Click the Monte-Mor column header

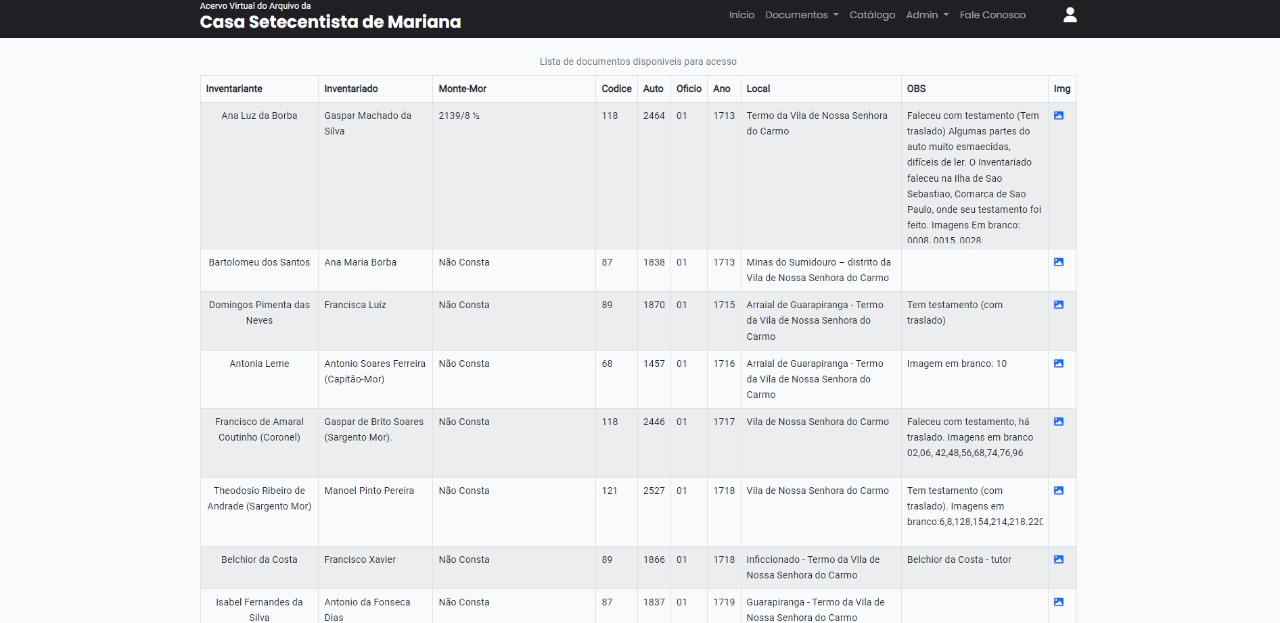pyautogui.click(x=462, y=89)
